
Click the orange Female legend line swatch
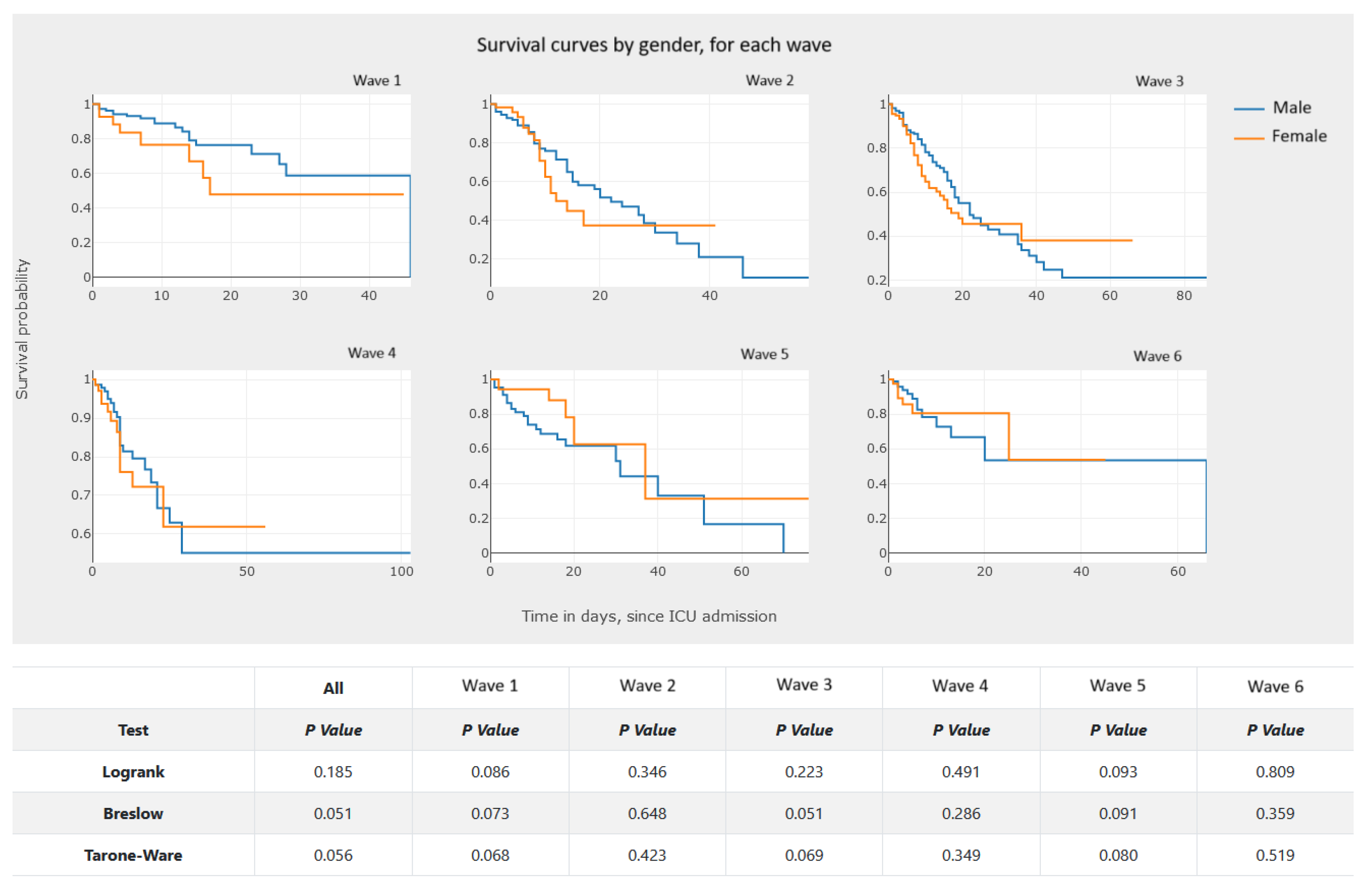tap(1248, 138)
